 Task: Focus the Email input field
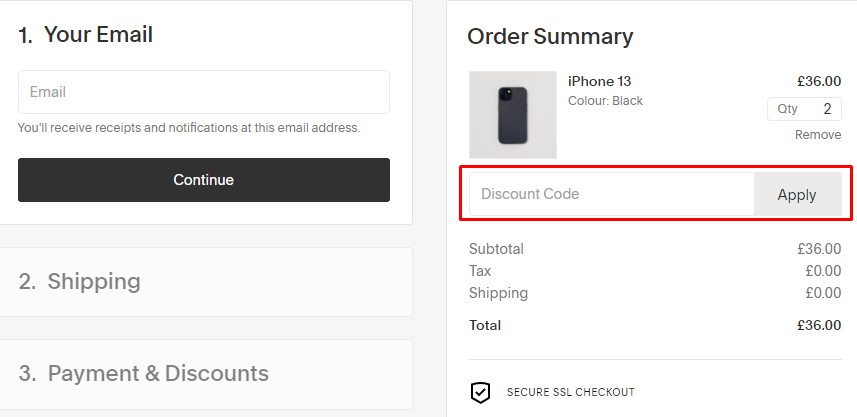(204, 92)
